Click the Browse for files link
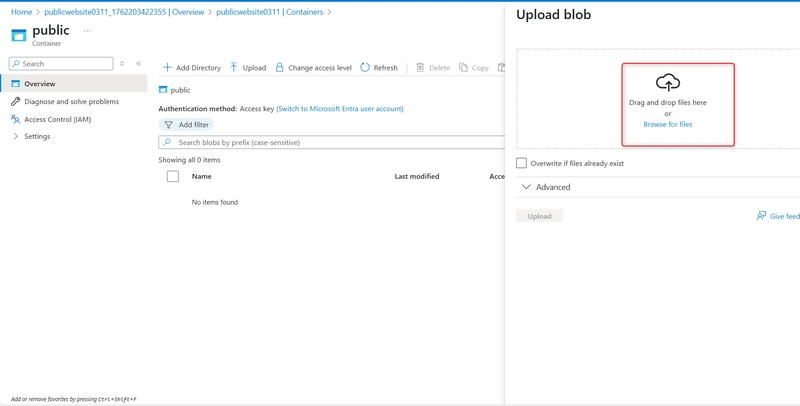Screen dimensions: 800x406 tap(667, 125)
